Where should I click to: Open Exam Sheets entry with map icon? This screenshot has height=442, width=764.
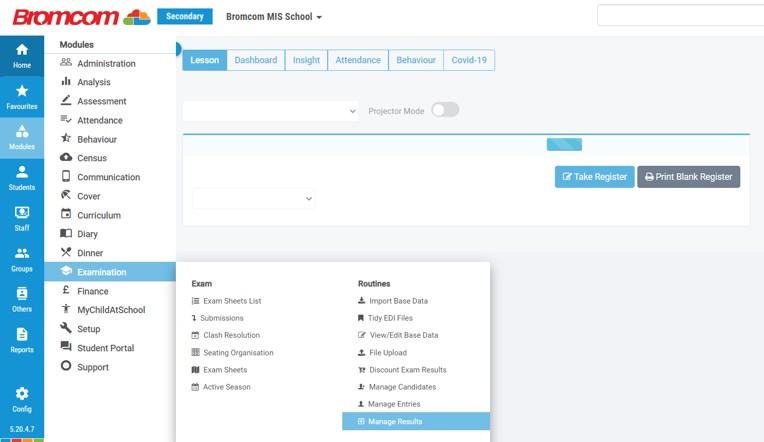click(219, 370)
